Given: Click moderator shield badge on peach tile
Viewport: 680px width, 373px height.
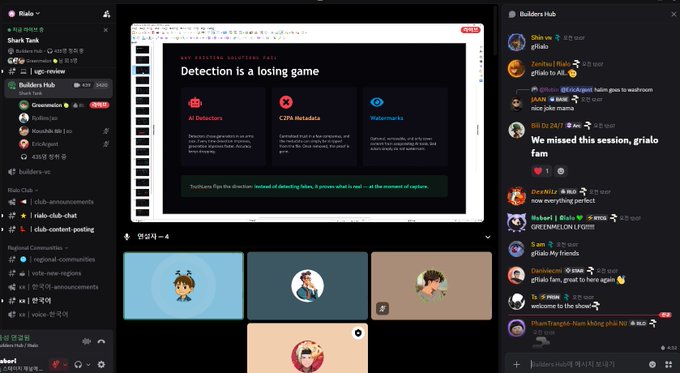Looking at the screenshot, I should pyautogui.click(x=358, y=333).
